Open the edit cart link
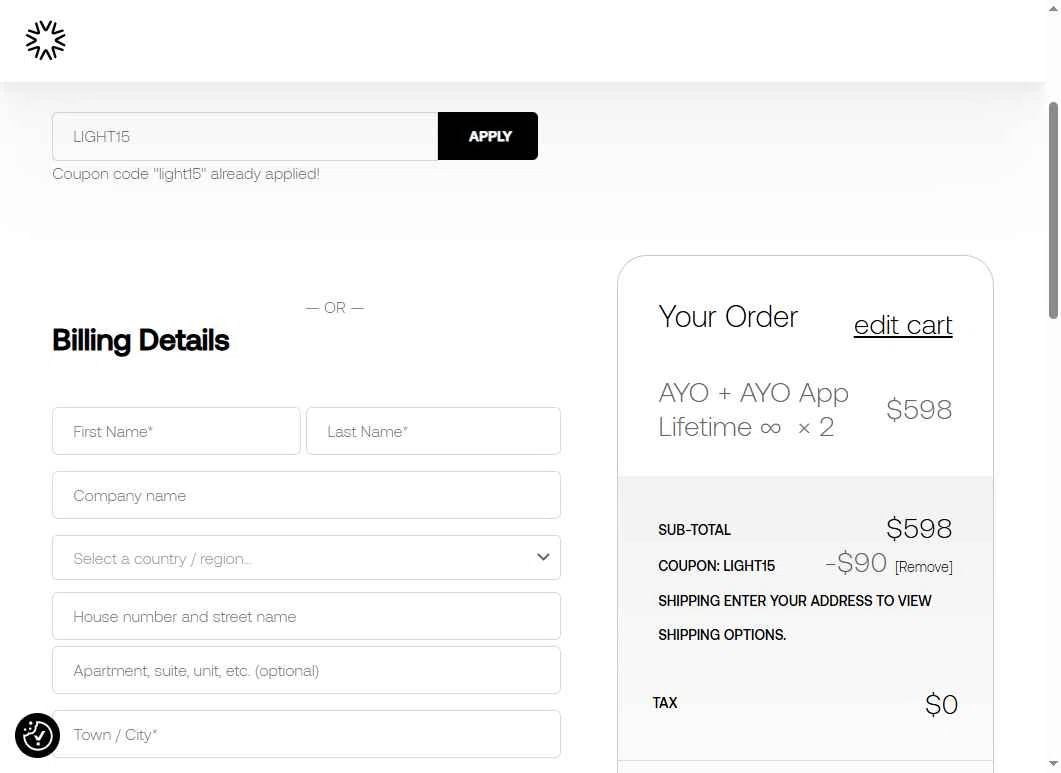The image size is (1061, 773). (x=903, y=325)
